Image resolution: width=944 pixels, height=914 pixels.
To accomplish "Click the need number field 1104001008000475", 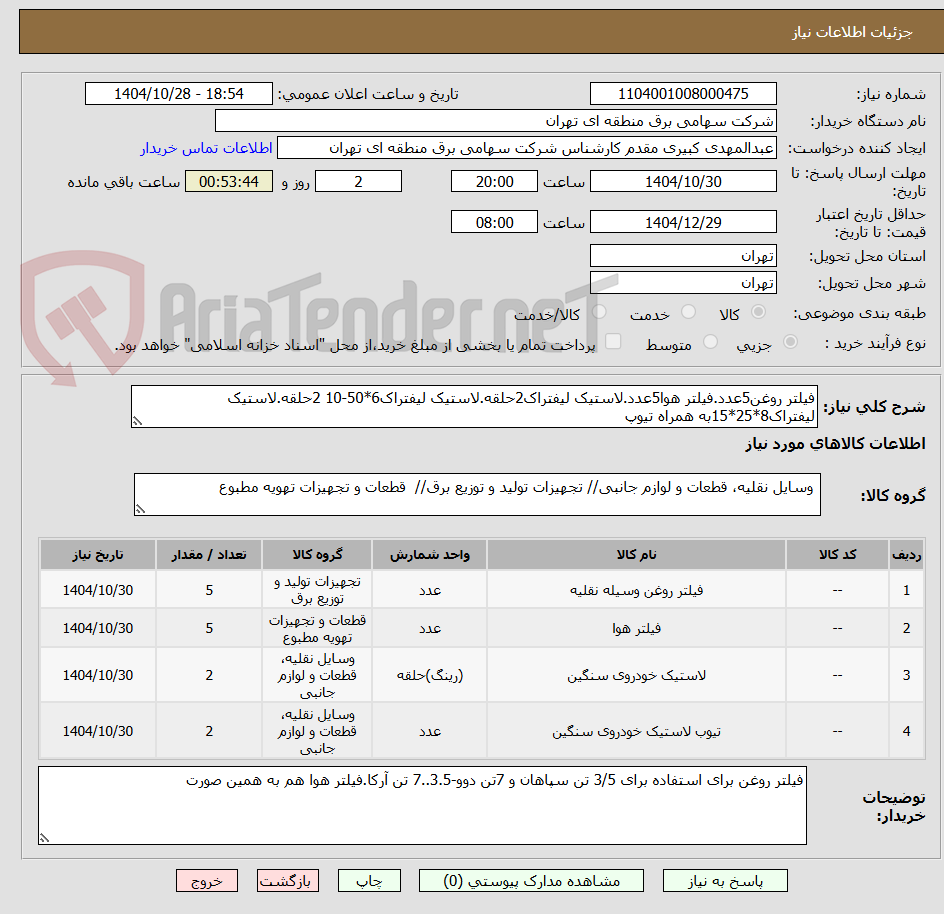I will pyautogui.click(x=683, y=94).
